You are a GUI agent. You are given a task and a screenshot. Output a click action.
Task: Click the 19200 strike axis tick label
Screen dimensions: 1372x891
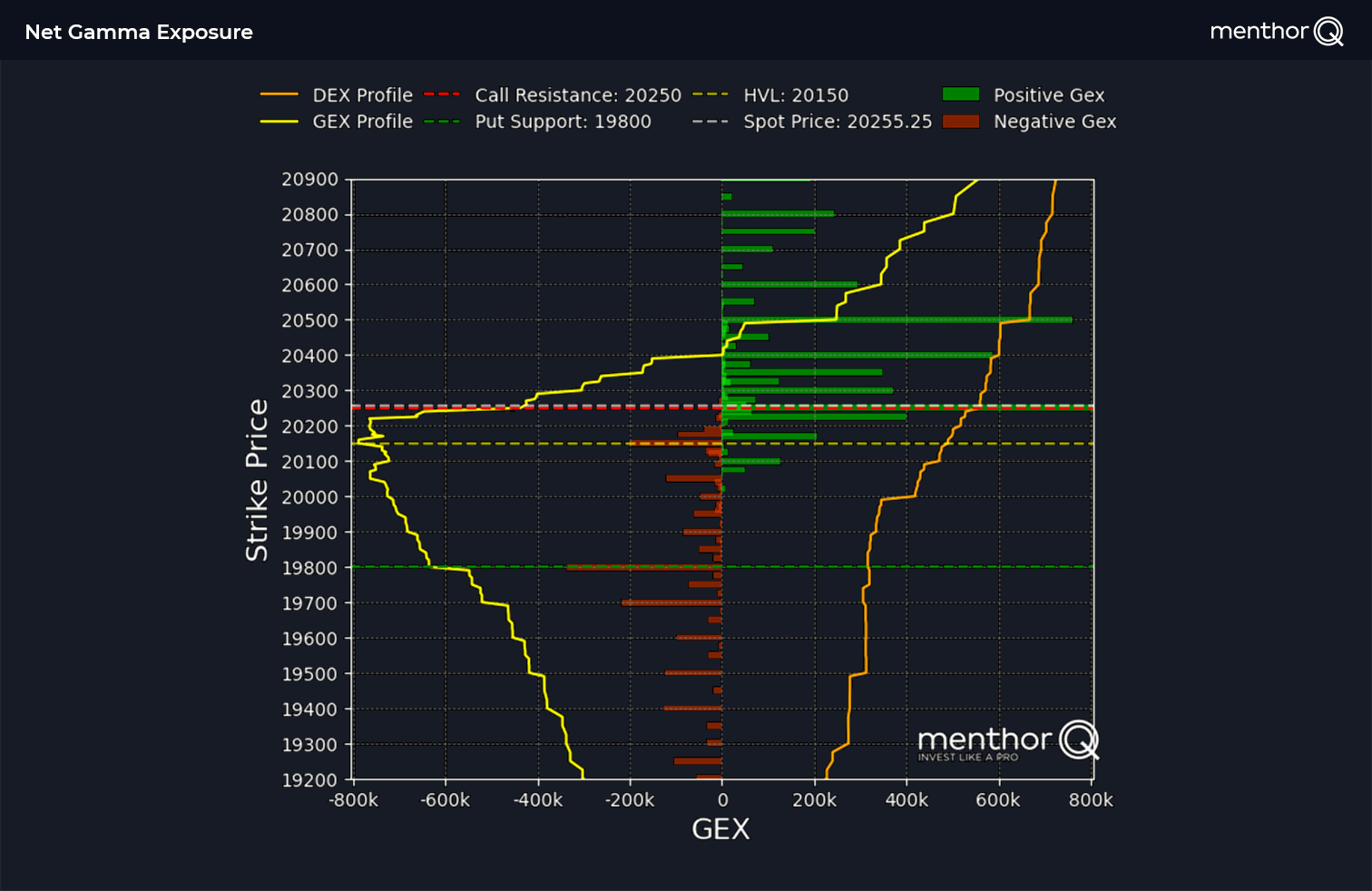pyautogui.click(x=311, y=780)
